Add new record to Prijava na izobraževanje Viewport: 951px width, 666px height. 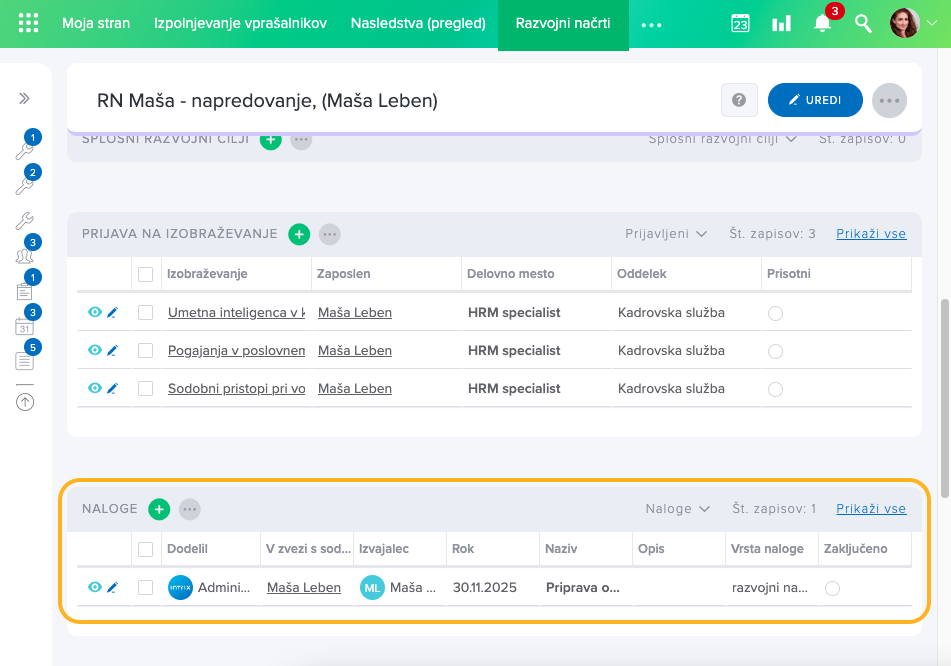tap(299, 234)
